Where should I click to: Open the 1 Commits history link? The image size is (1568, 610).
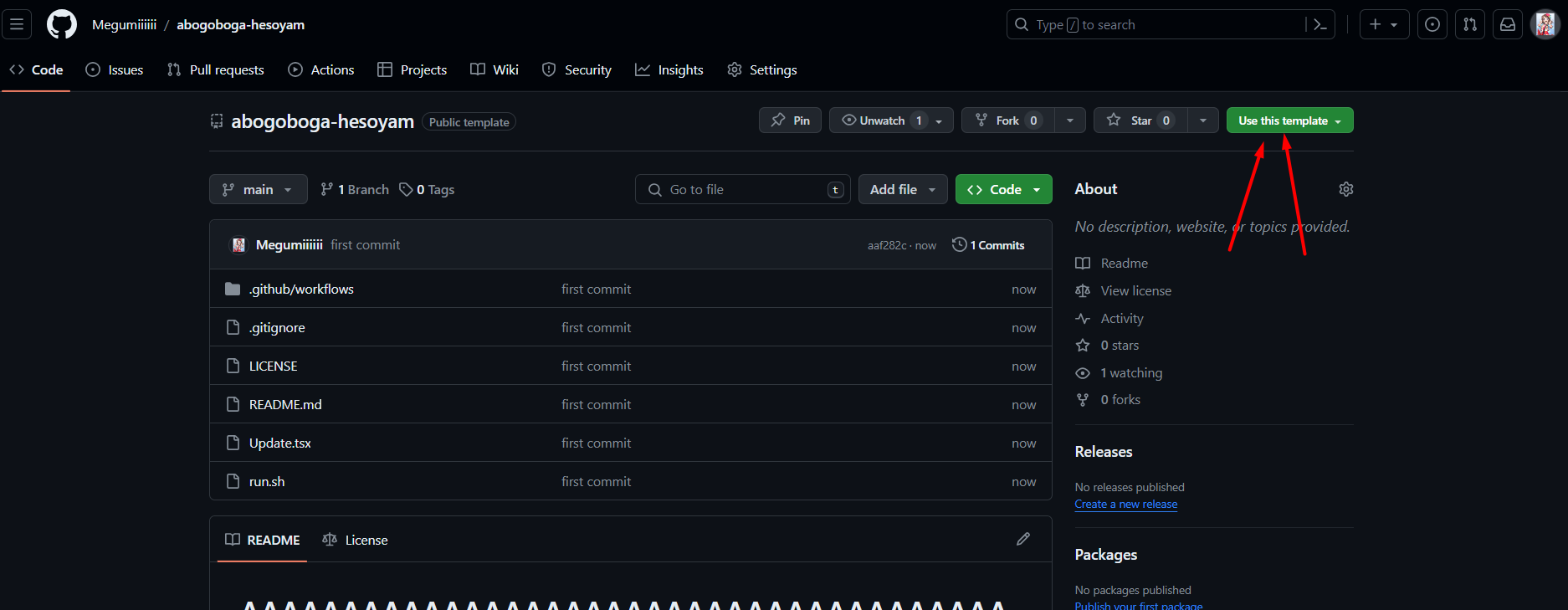click(x=988, y=245)
